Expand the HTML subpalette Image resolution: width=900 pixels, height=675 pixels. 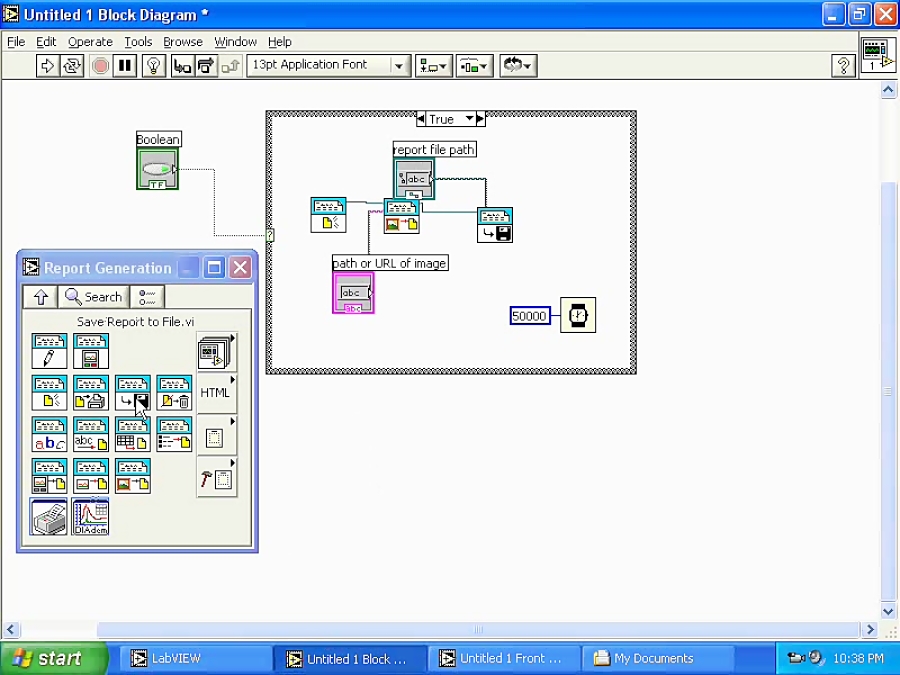[x=216, y=393]
